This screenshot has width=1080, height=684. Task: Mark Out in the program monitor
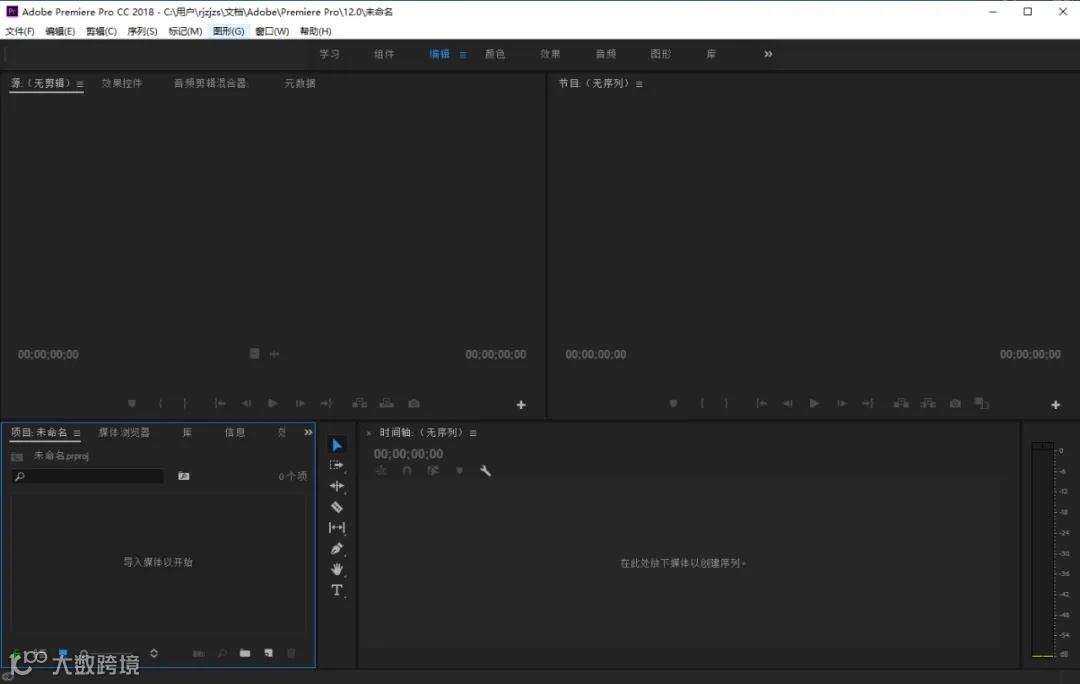pyautogui.click(x=726, y=404)
